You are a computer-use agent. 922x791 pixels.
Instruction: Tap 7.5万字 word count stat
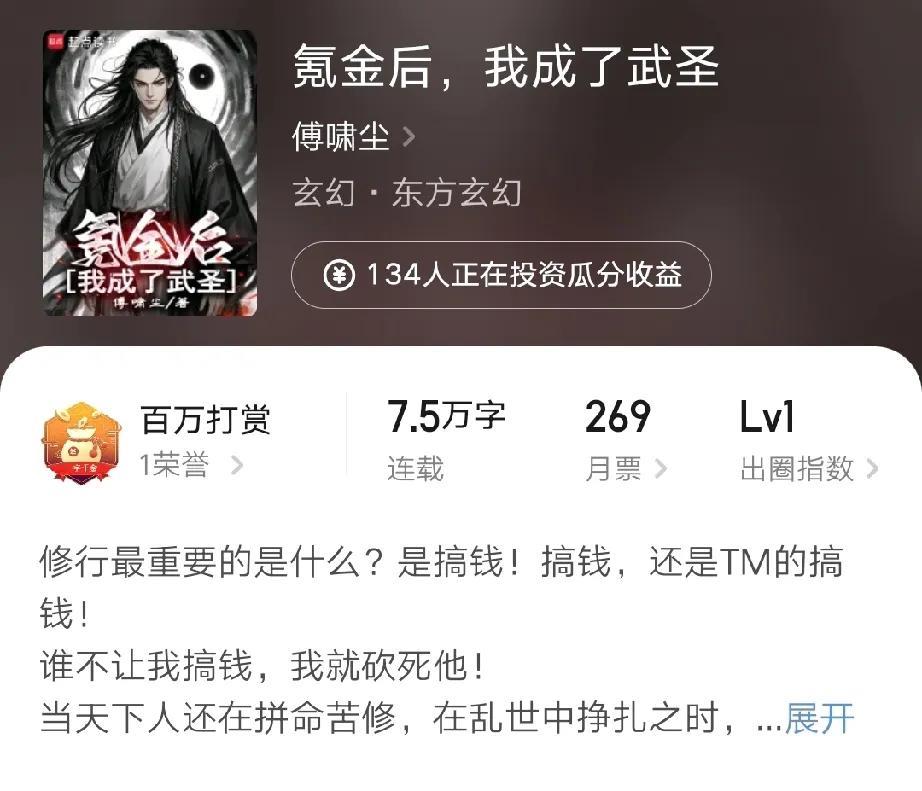tap(446, 417)
